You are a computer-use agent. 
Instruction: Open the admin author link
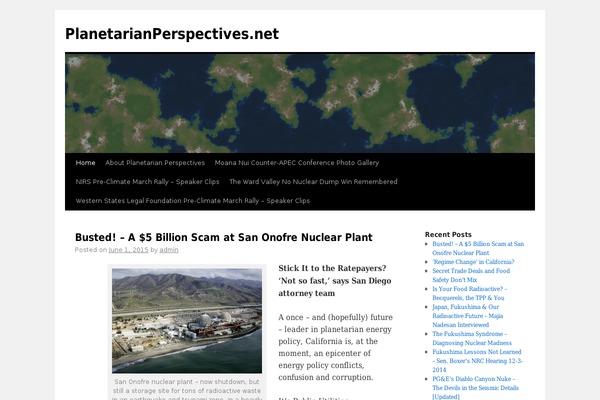169,250
